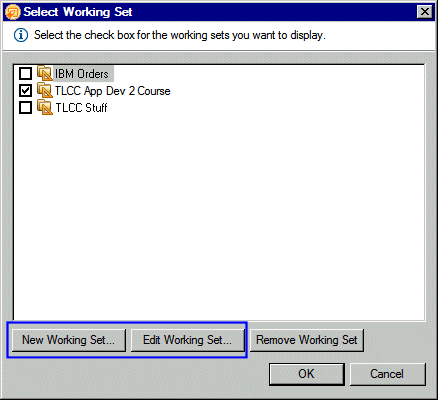The height and width of the screenshot is (400, 438).
Task: Confirm selection with OK button
Action: [307, 374]
